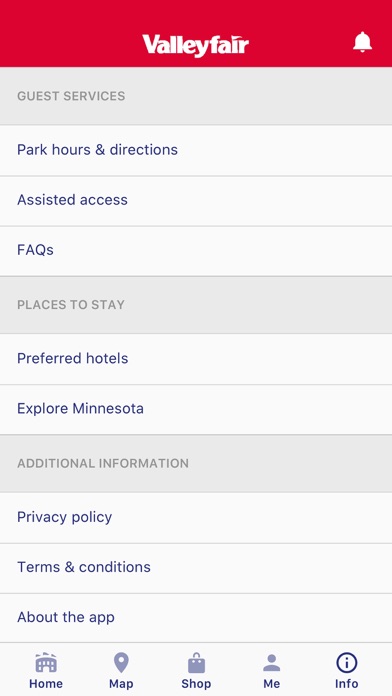Image resolution: width=392 pixels, height=696 pixels.
Task: Open the Home castle icon
Action: coord(46,663)
